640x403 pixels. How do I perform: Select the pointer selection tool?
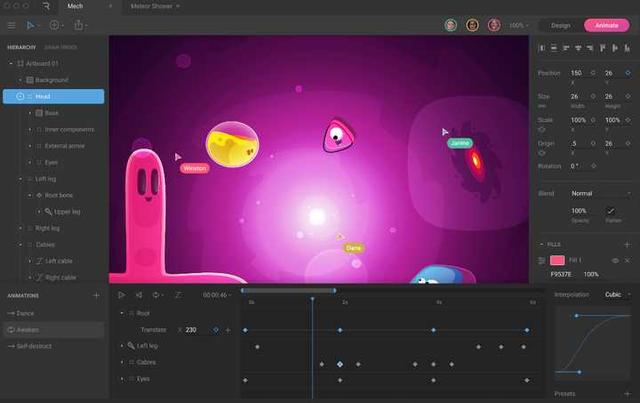click(30, 25)
